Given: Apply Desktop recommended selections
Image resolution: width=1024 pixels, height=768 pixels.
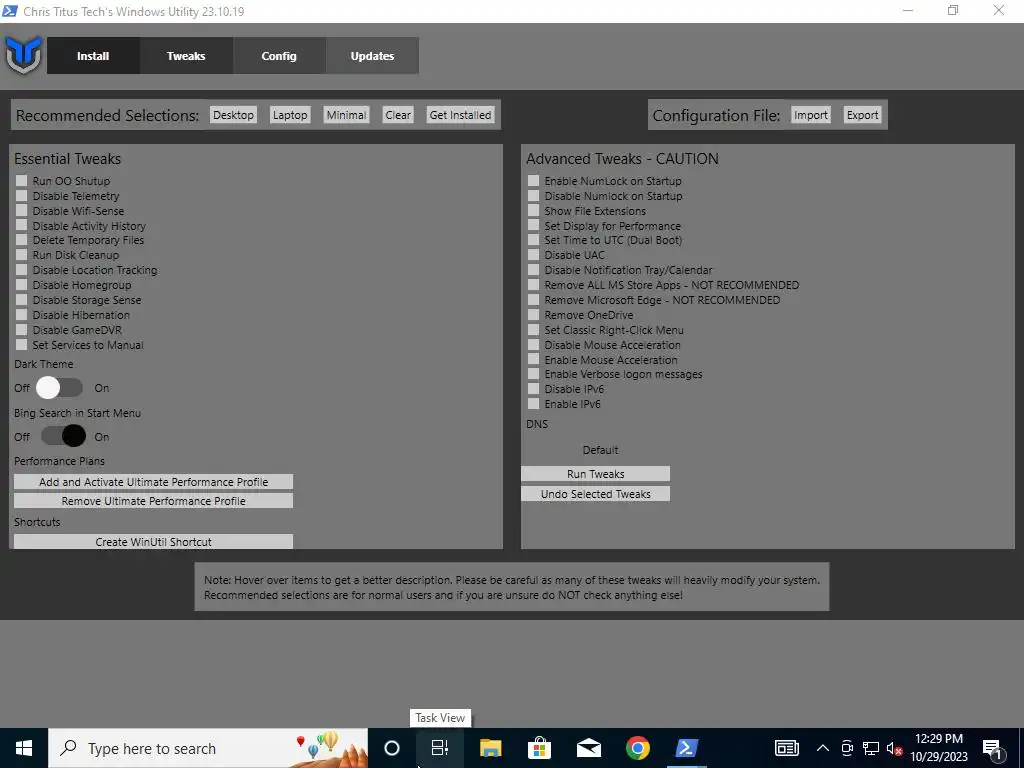Looking at the screenshot, I should tap(233, 115).
